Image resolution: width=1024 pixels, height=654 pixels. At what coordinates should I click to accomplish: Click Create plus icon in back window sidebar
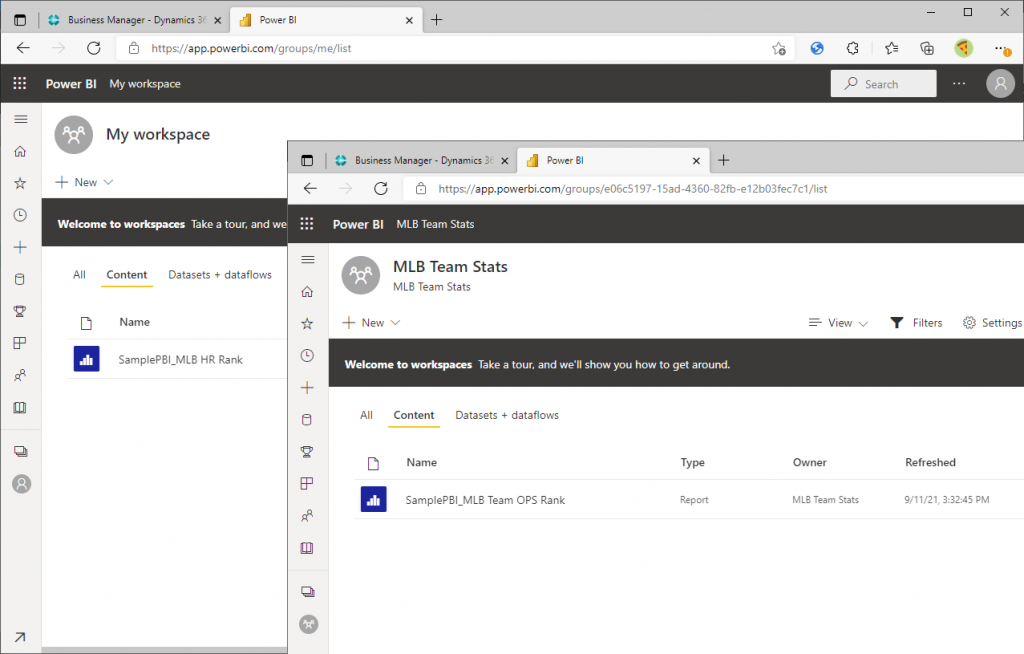click(x=20, y=247)
